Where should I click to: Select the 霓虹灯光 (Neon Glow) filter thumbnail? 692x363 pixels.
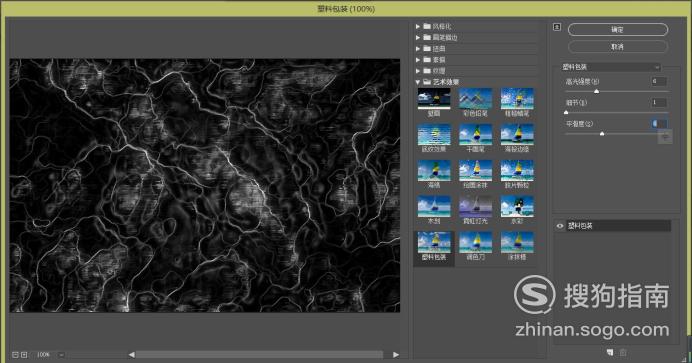point(475,206)
